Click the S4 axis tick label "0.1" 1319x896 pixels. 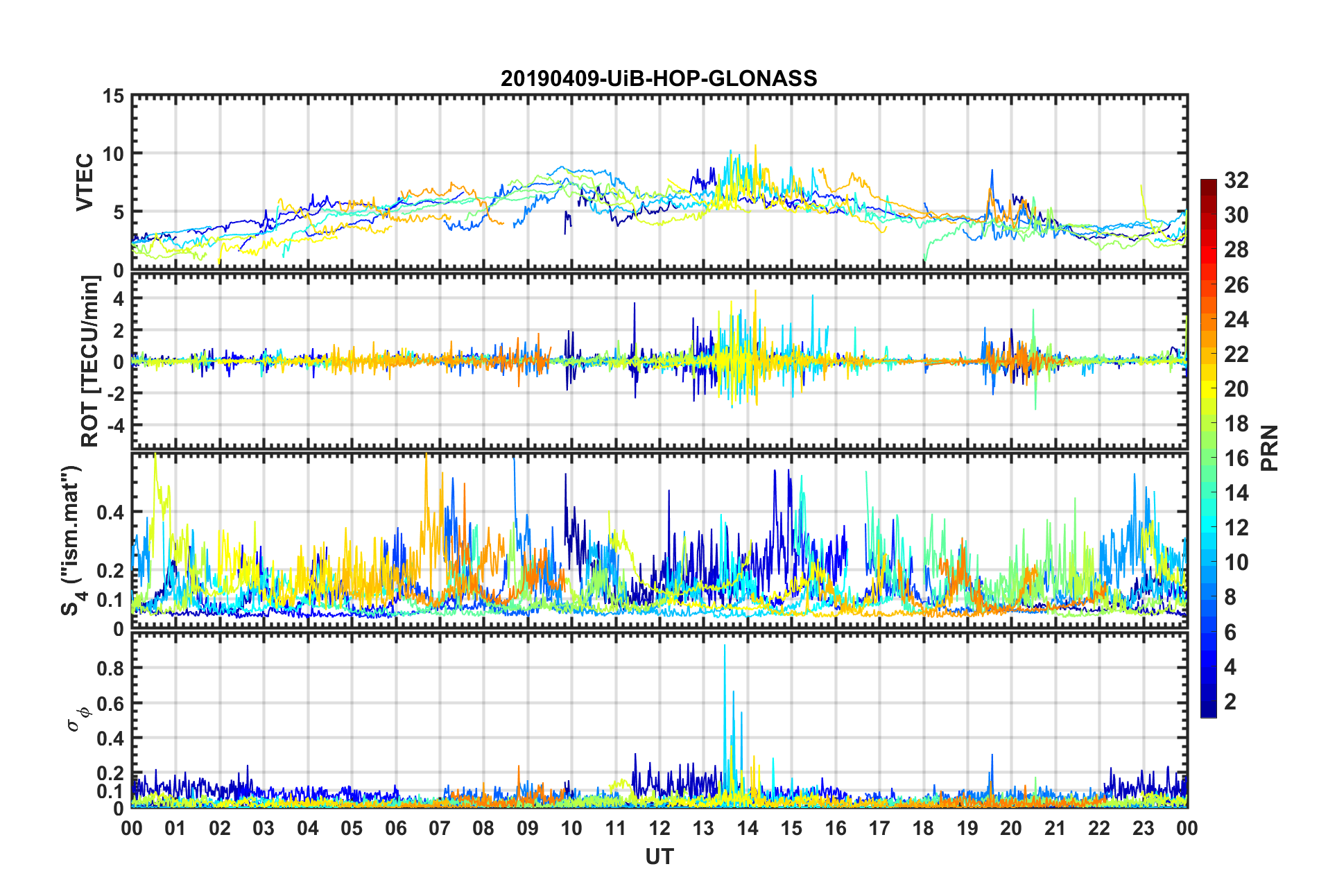111,600
